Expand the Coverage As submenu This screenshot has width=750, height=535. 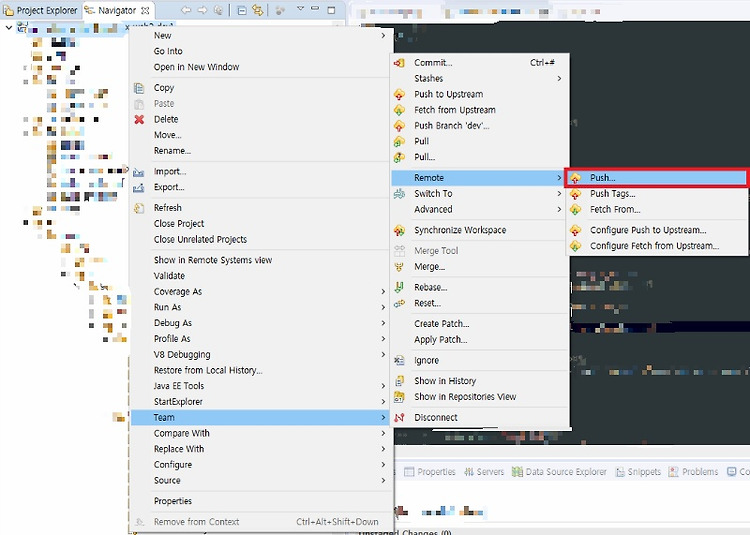click(383, 292)
